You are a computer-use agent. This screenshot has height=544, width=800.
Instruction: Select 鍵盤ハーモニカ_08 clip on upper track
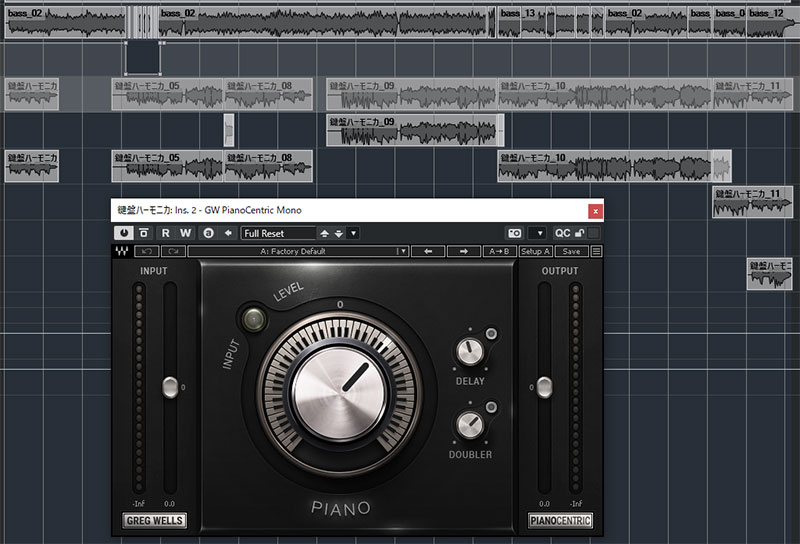[268, 94]
